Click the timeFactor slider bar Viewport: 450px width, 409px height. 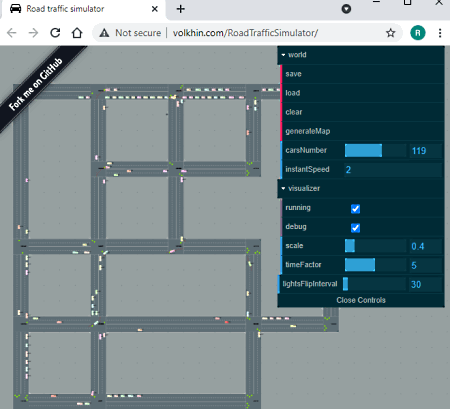coord(375,265)
